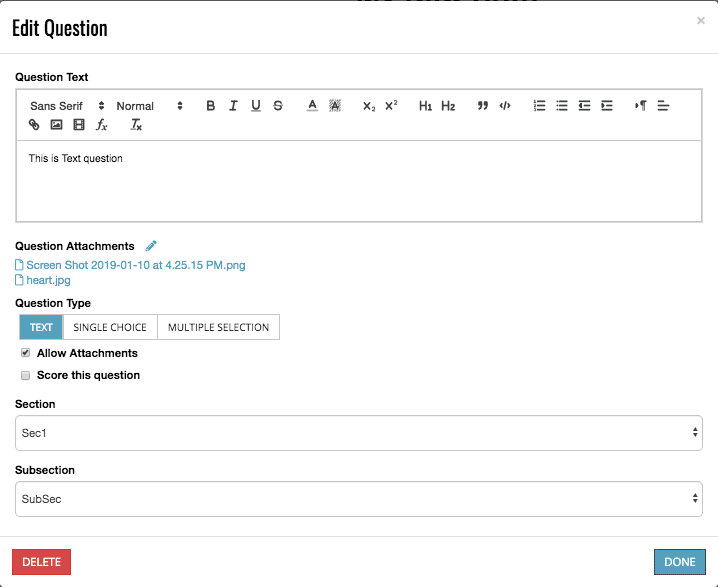Open the Section dropdown showing Sec1
This screenshot has height=587, width=718.
(359, 433)
